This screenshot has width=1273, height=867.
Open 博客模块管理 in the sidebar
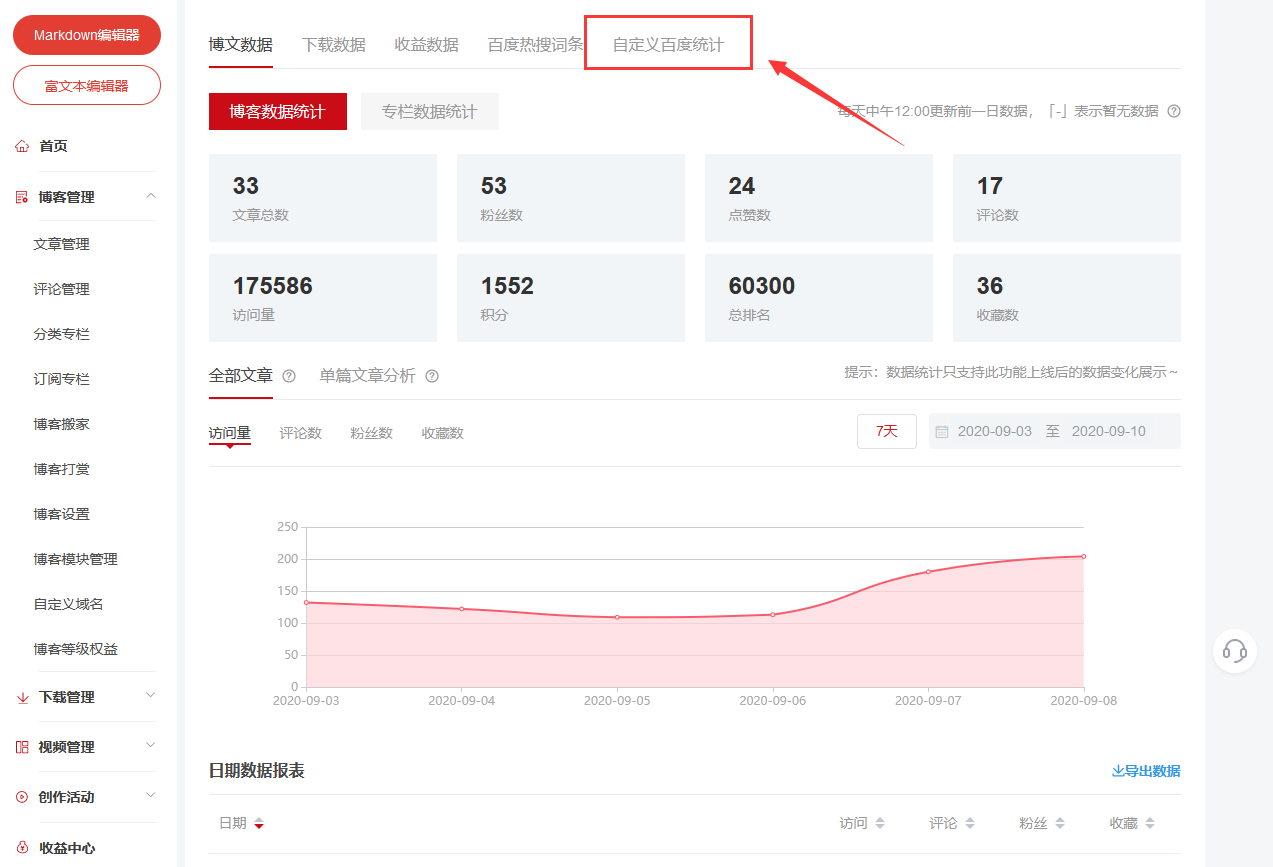click(75, 559)
